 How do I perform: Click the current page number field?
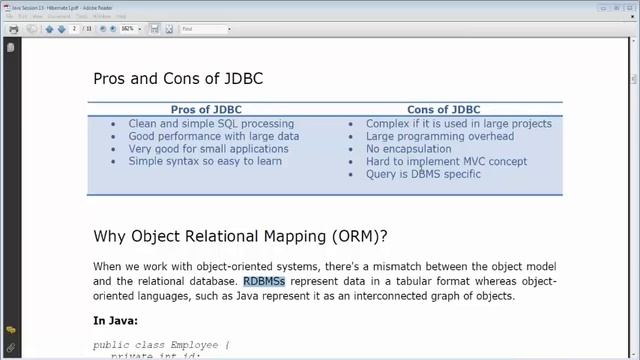click(74, 29)
